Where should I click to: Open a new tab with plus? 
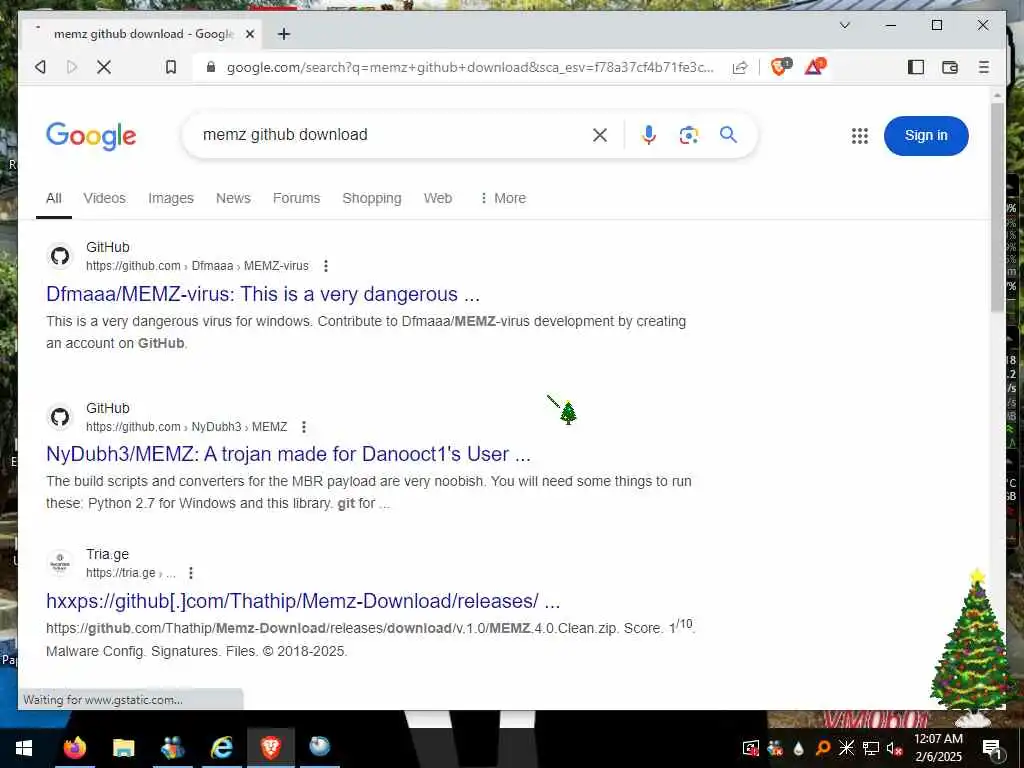click(x=283, y=34)
